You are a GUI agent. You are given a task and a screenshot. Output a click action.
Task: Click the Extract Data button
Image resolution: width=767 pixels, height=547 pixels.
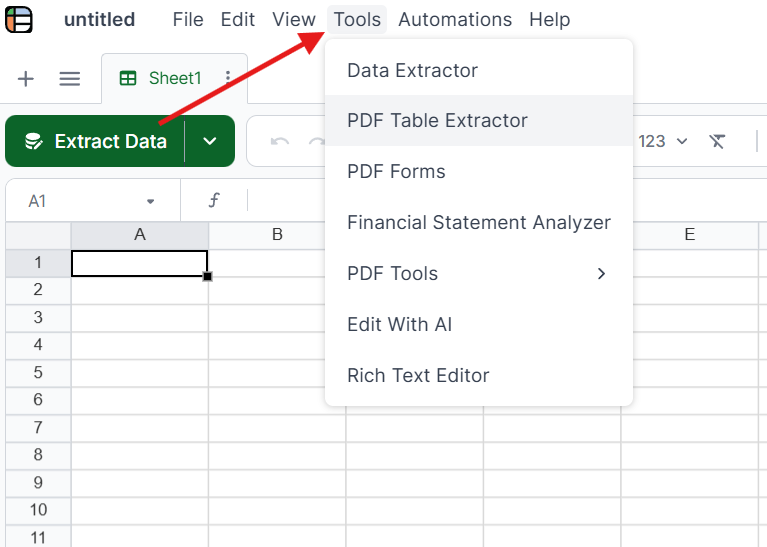pos(95,141)
